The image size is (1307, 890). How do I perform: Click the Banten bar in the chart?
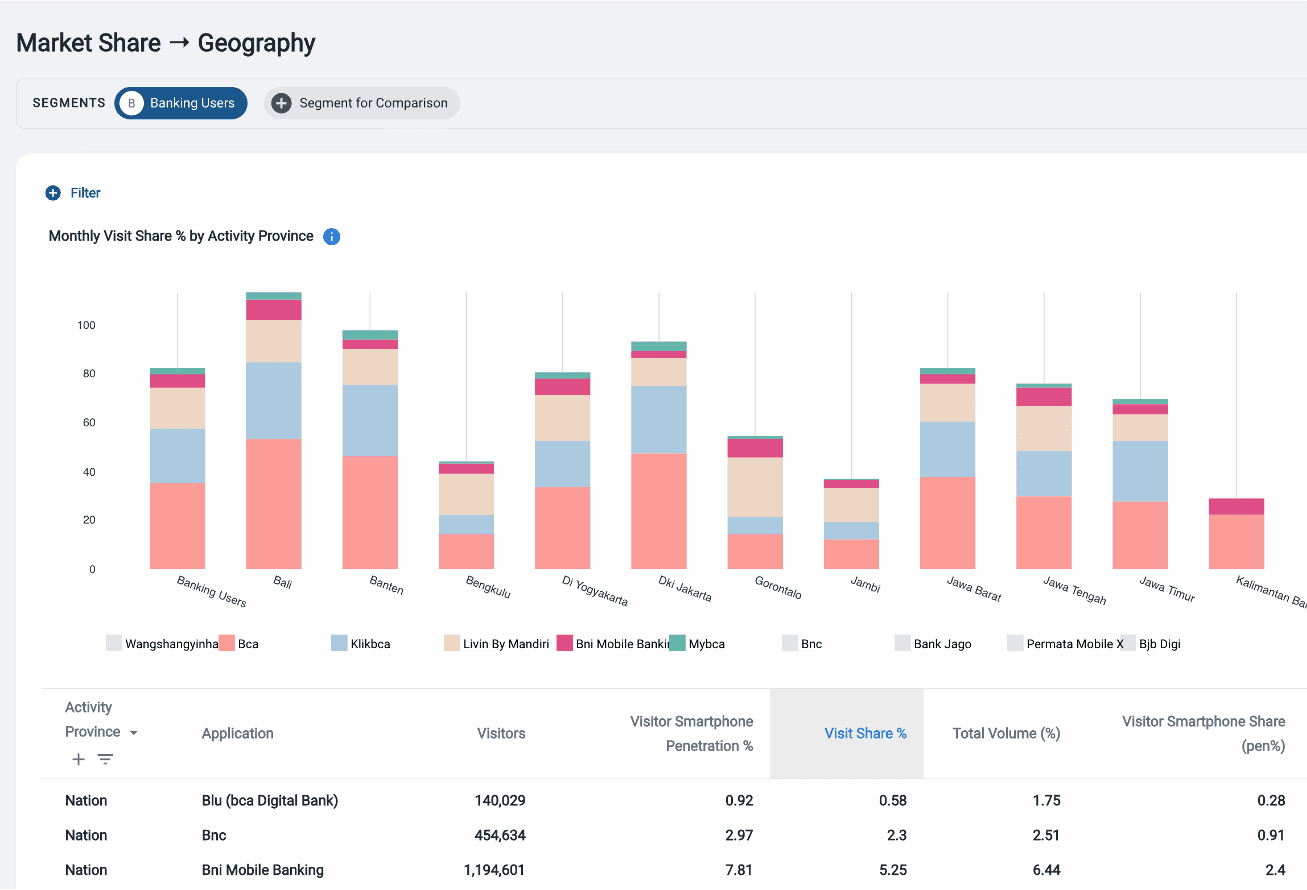(x=370, y=450)
